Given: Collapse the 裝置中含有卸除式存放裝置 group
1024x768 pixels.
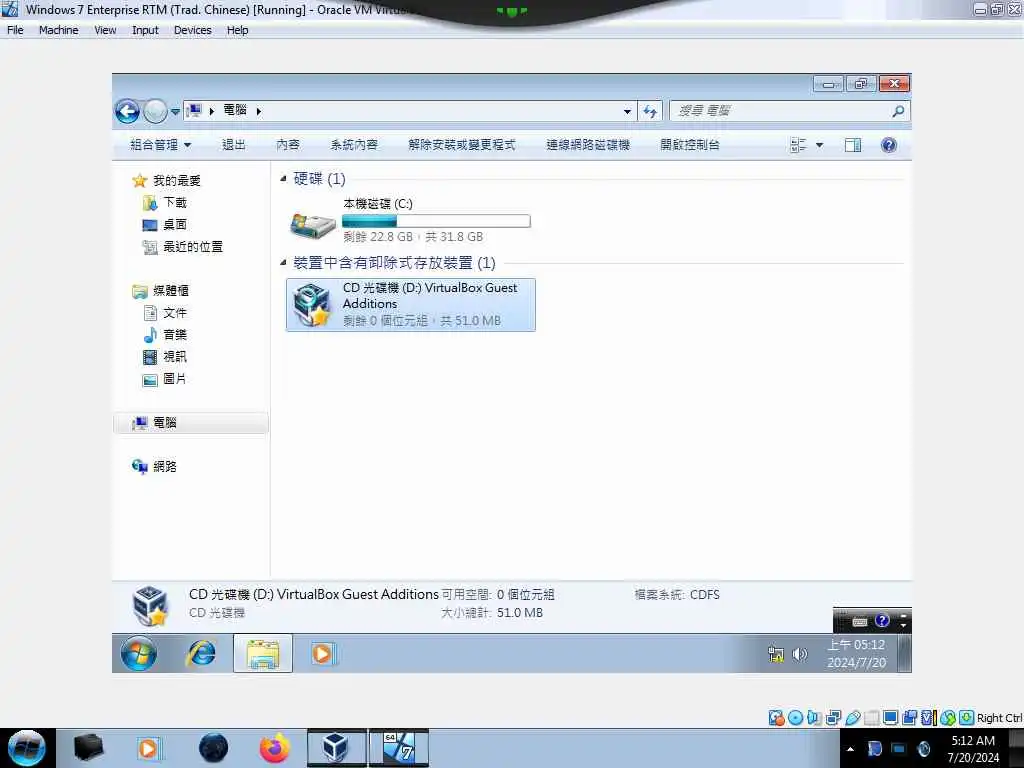Looking at the screenshot, I should point(283,263).
